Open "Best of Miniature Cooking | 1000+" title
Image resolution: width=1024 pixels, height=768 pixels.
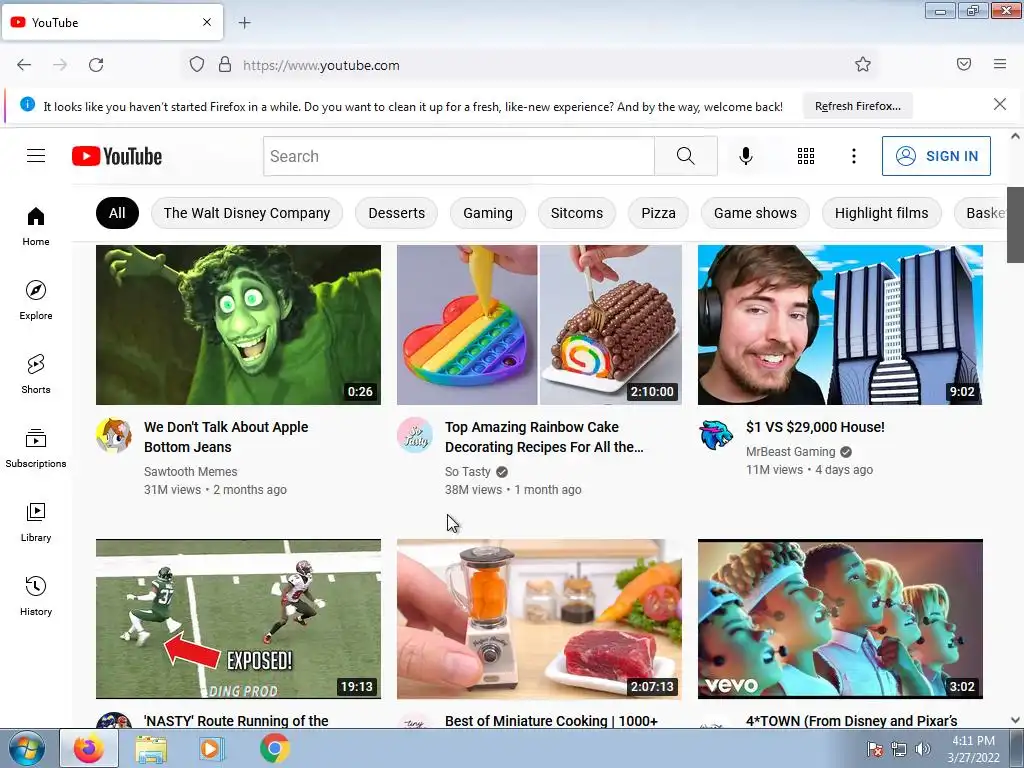[x=551, y=721]
